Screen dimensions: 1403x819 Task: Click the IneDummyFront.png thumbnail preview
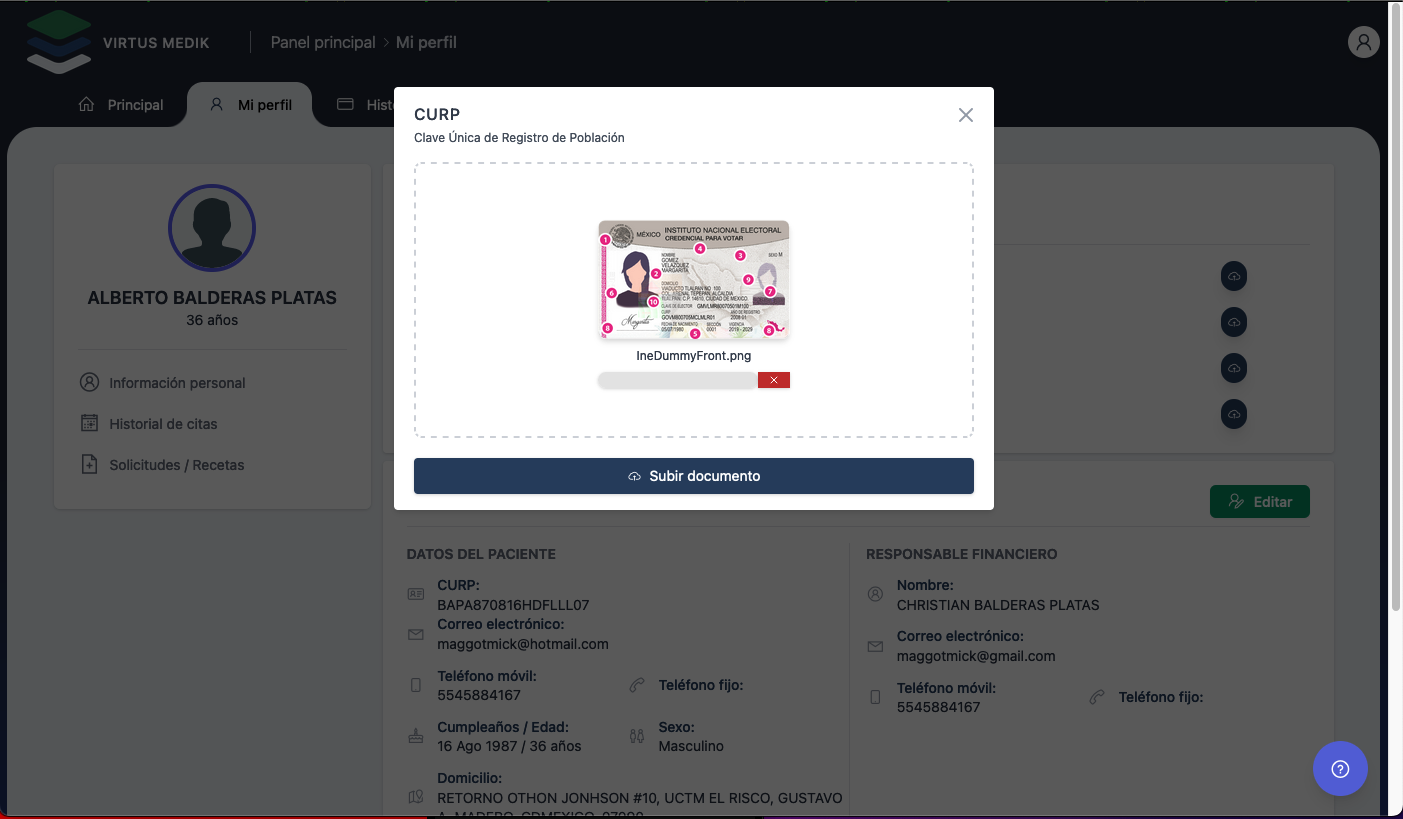click(x=694, y=280)
